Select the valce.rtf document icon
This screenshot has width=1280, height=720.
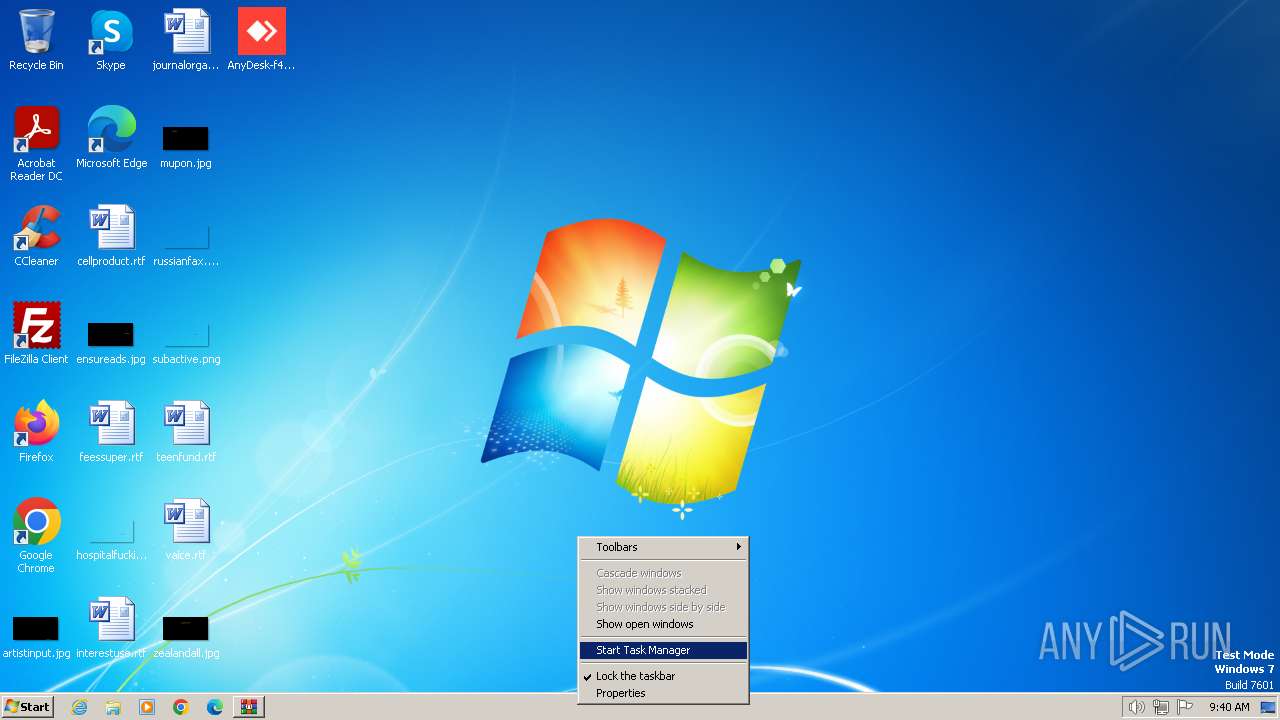pyautogui.click(x=186, y=530)
